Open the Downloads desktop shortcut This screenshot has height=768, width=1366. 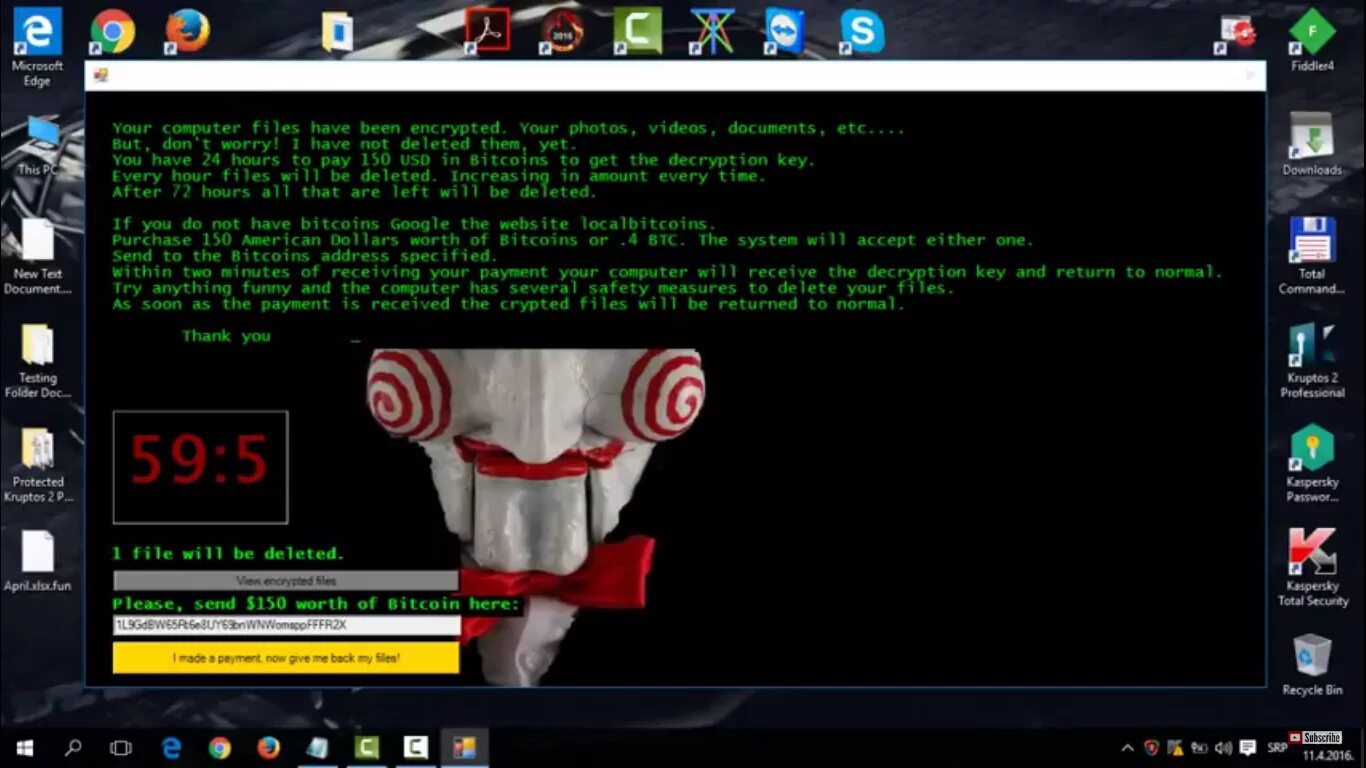tap(1312, 144)
